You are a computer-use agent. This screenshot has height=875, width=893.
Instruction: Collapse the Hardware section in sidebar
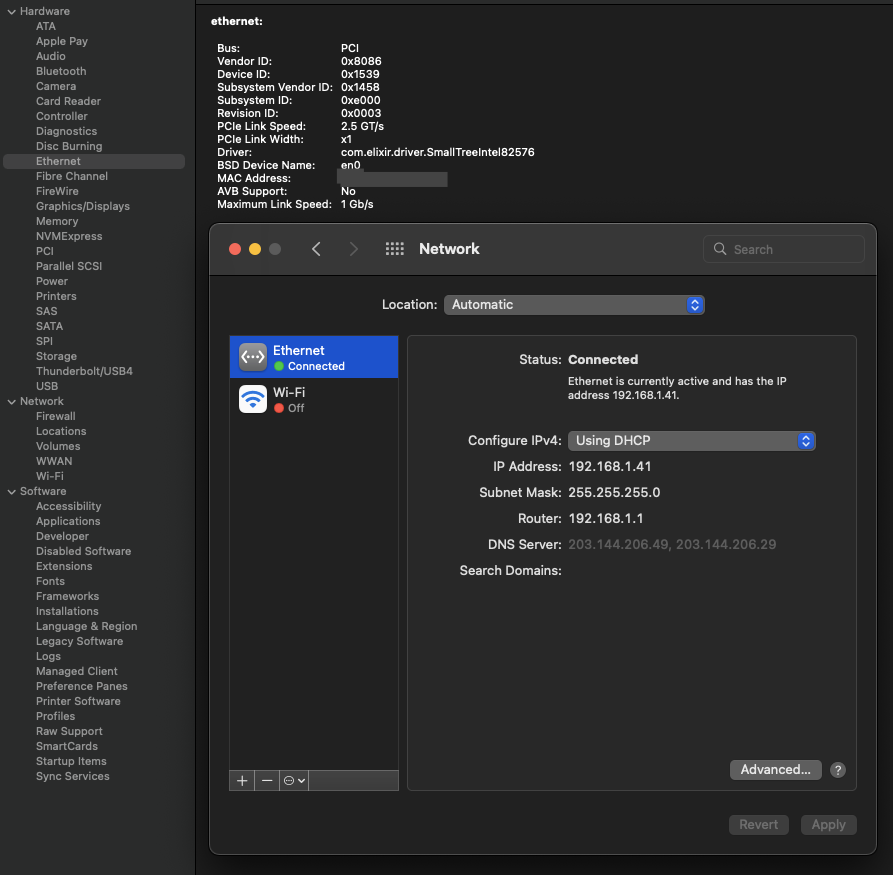(x=11, y=11)
